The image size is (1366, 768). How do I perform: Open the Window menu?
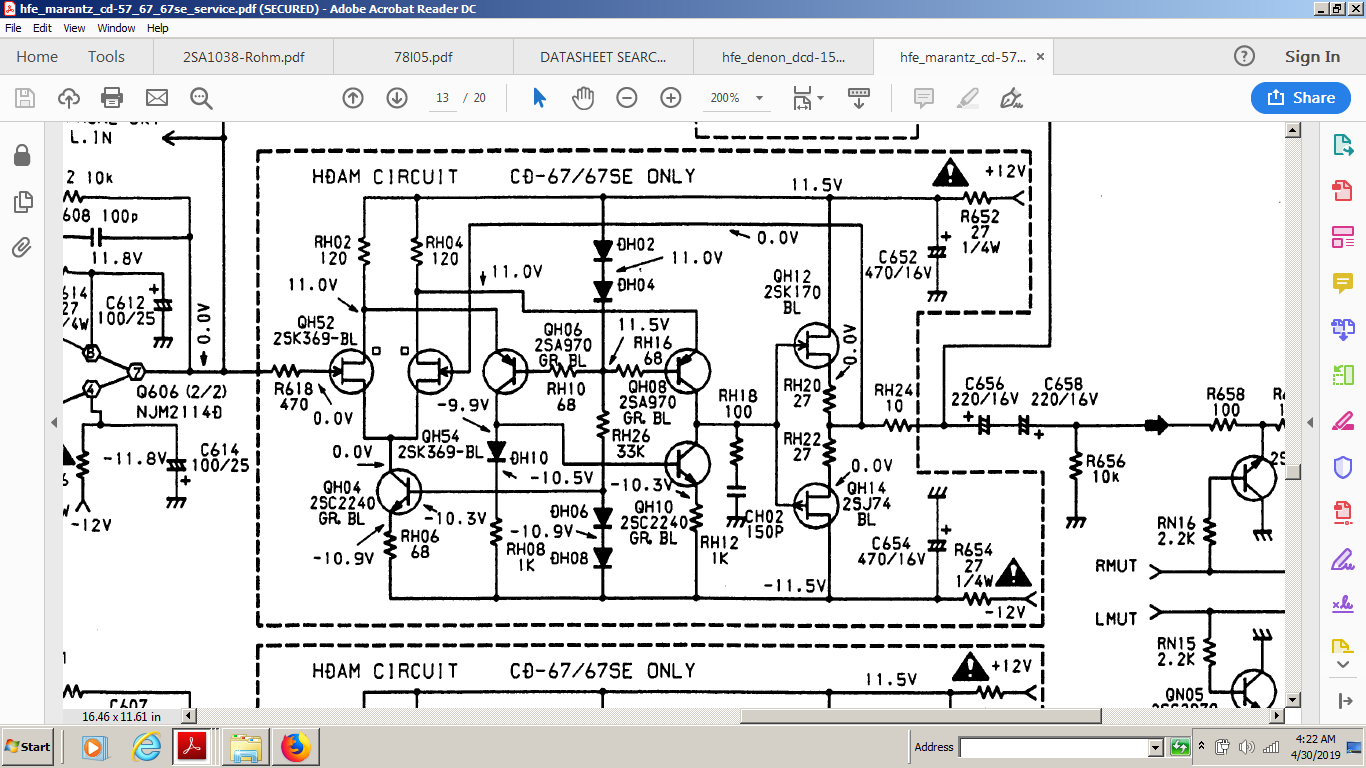(117, 28)
